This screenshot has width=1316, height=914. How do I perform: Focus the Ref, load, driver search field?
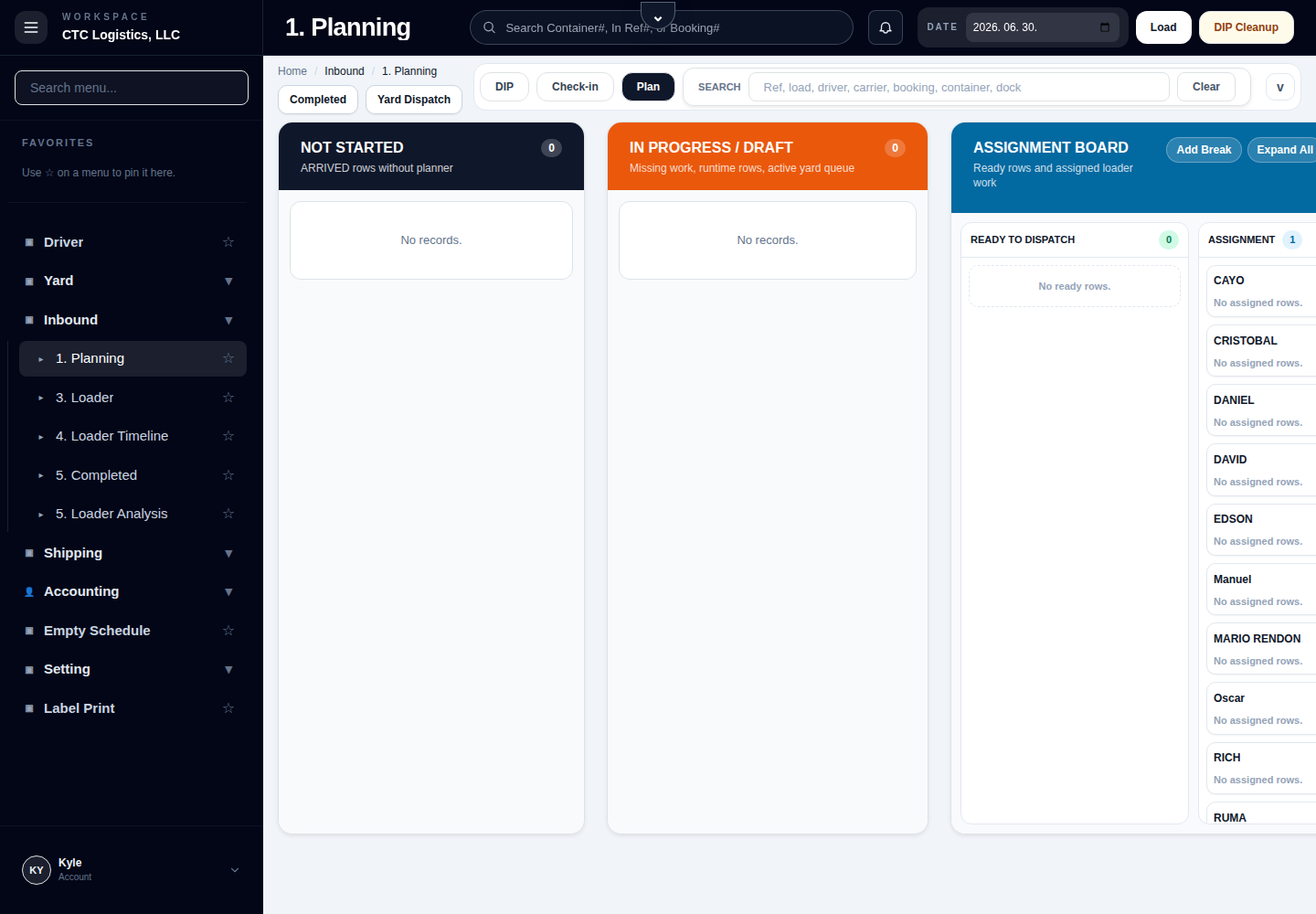pos(959,87)
